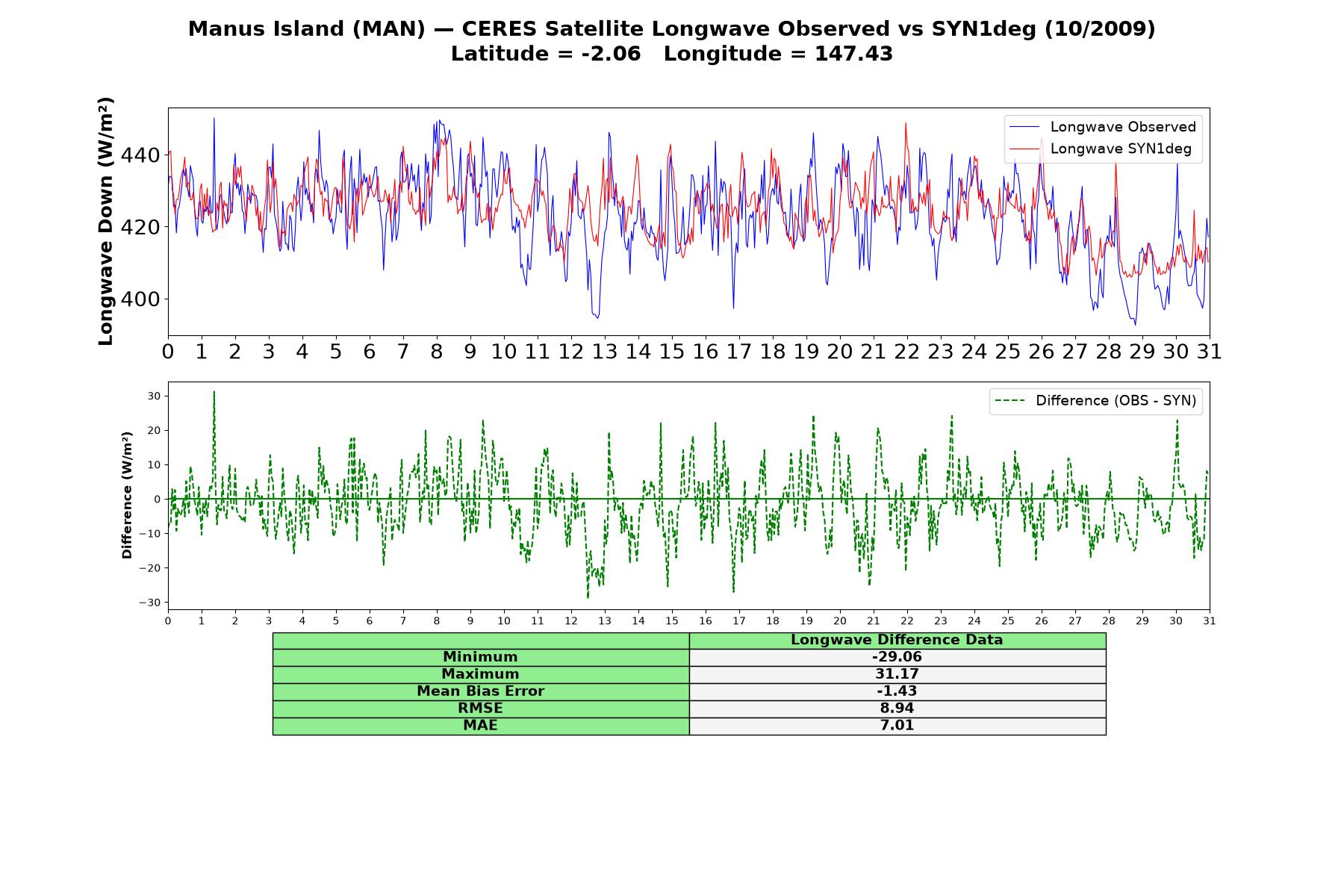
Task: Click the Manus Island chart title
Action: [x=672, y=29]
